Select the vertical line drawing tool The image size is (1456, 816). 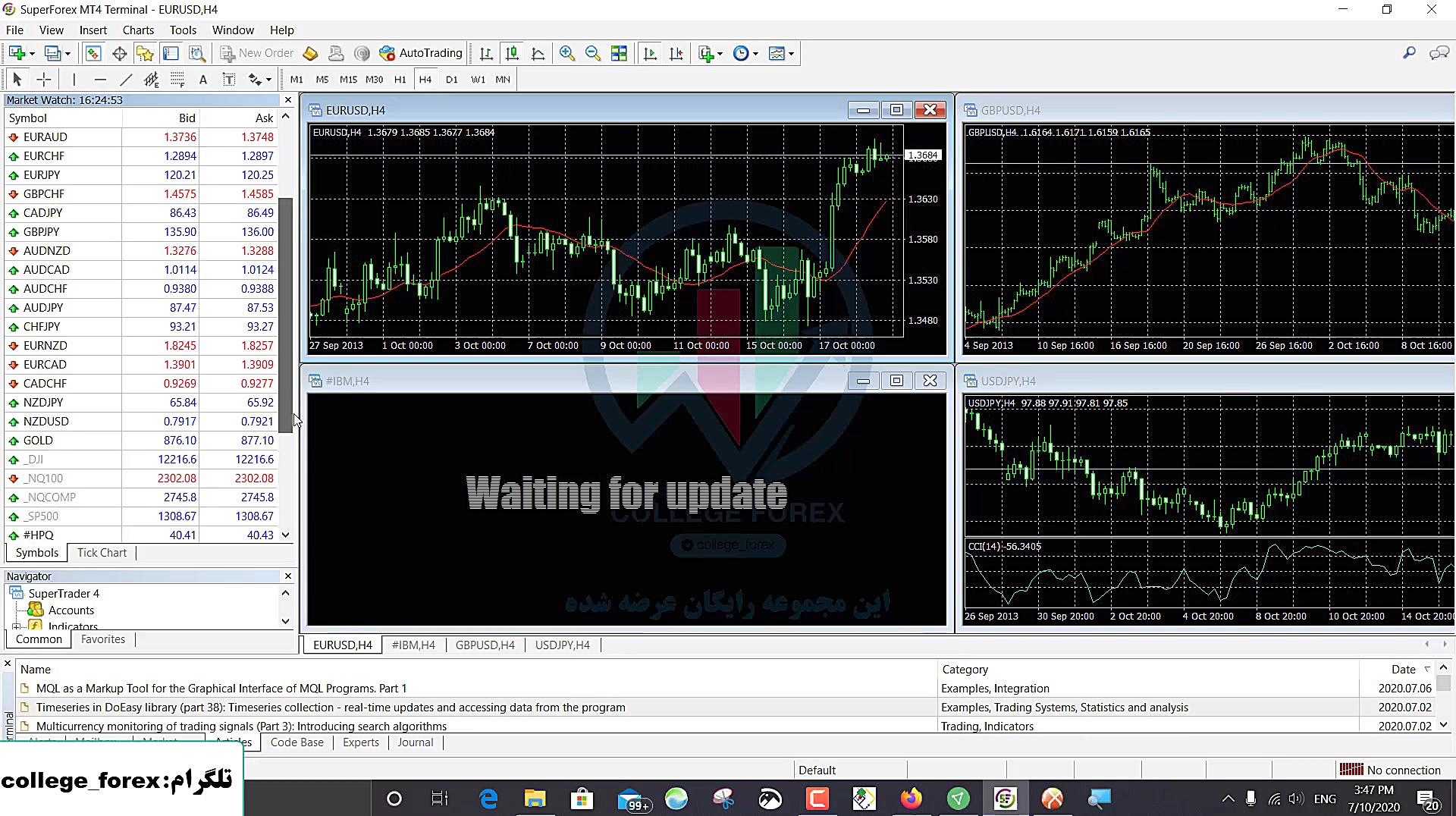point(74,79)
